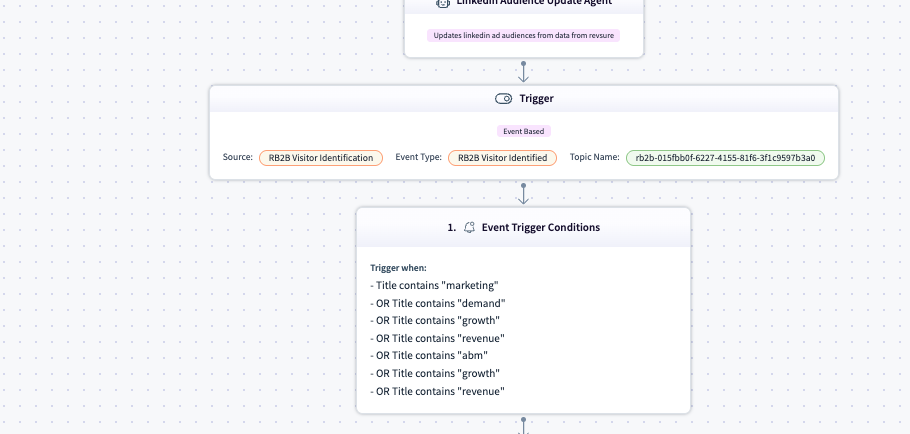Screen dimensions: 910x434
Task: Click the toggle icon beside Trigger heading
Action: click(503, 99)
